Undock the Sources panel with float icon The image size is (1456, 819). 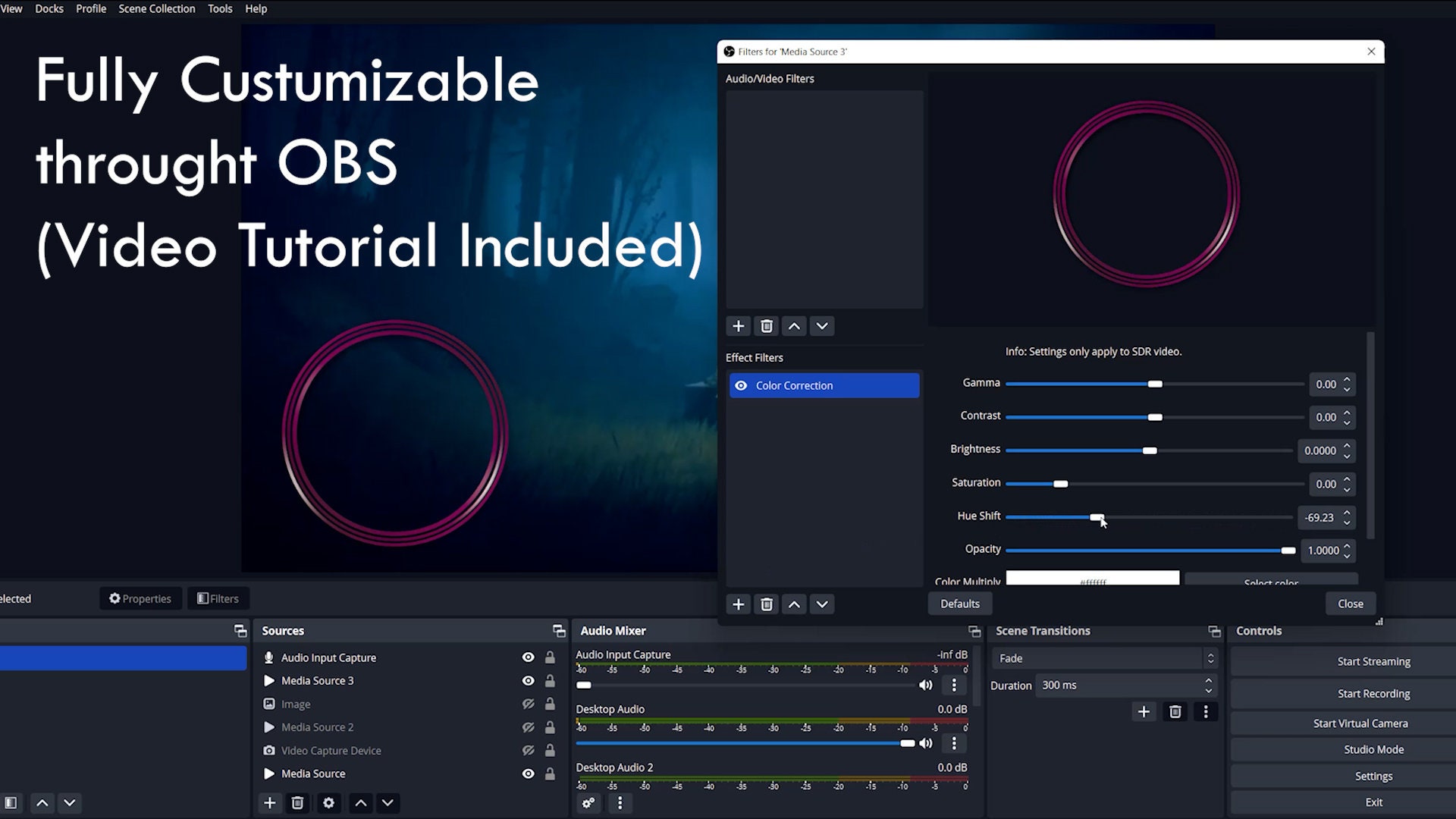click(x=559, y=631)
